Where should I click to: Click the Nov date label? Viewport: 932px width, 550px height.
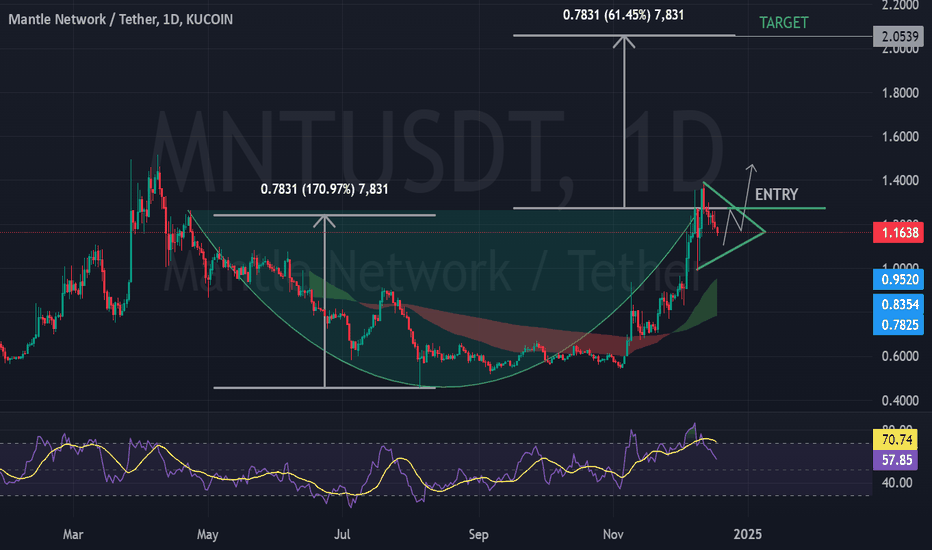[613, 535]
